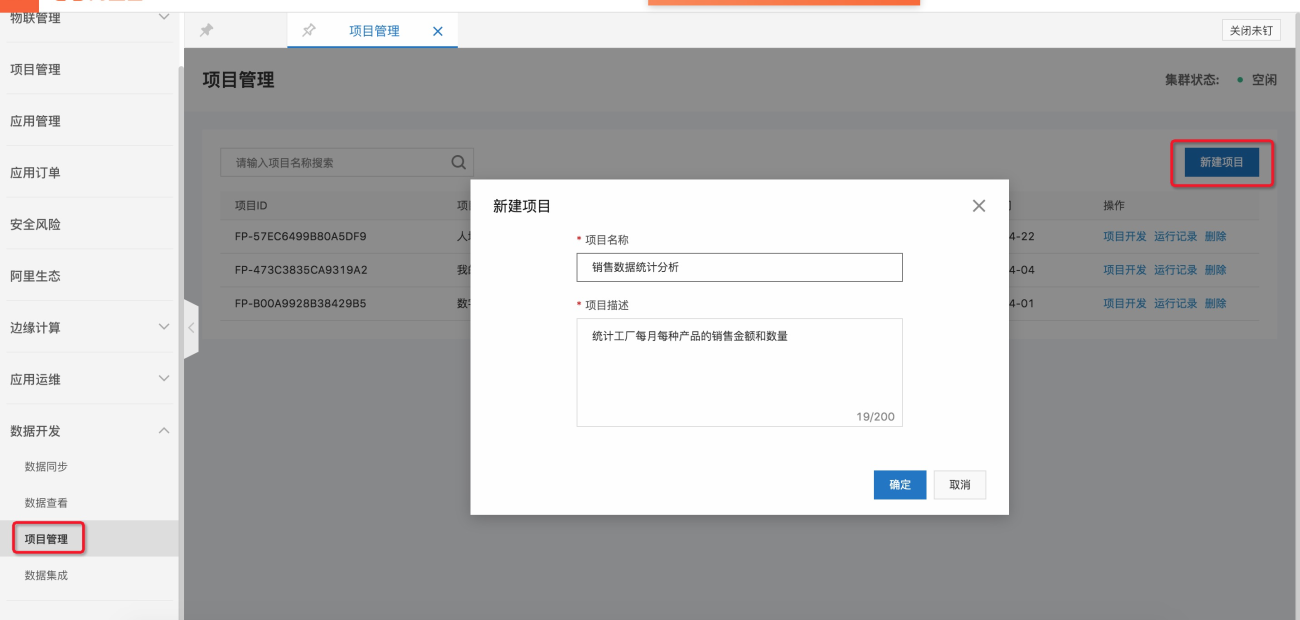
Task: Open 安全风险 in the sidebar
Action: [x=35, y=225]
